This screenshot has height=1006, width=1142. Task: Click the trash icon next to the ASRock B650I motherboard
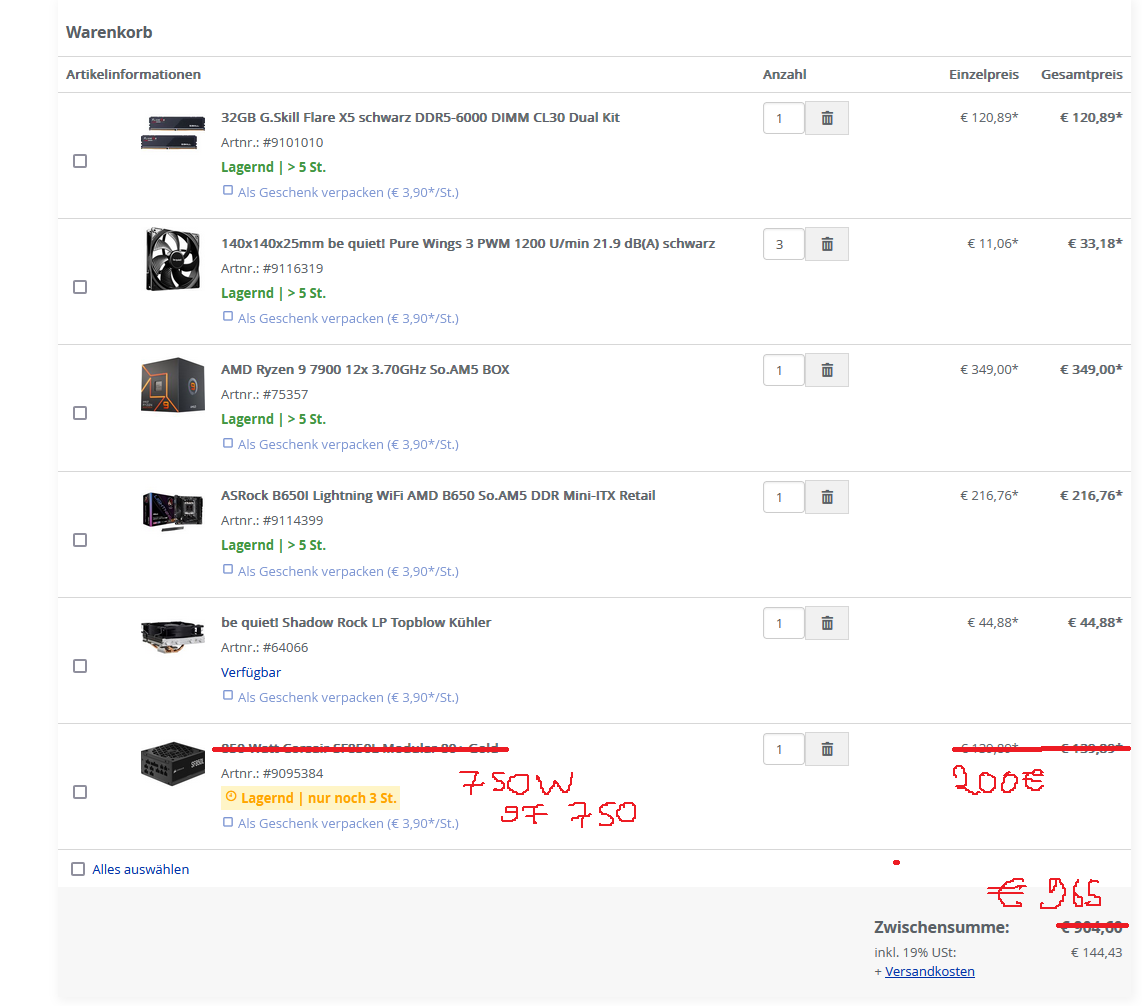(826, 497)
